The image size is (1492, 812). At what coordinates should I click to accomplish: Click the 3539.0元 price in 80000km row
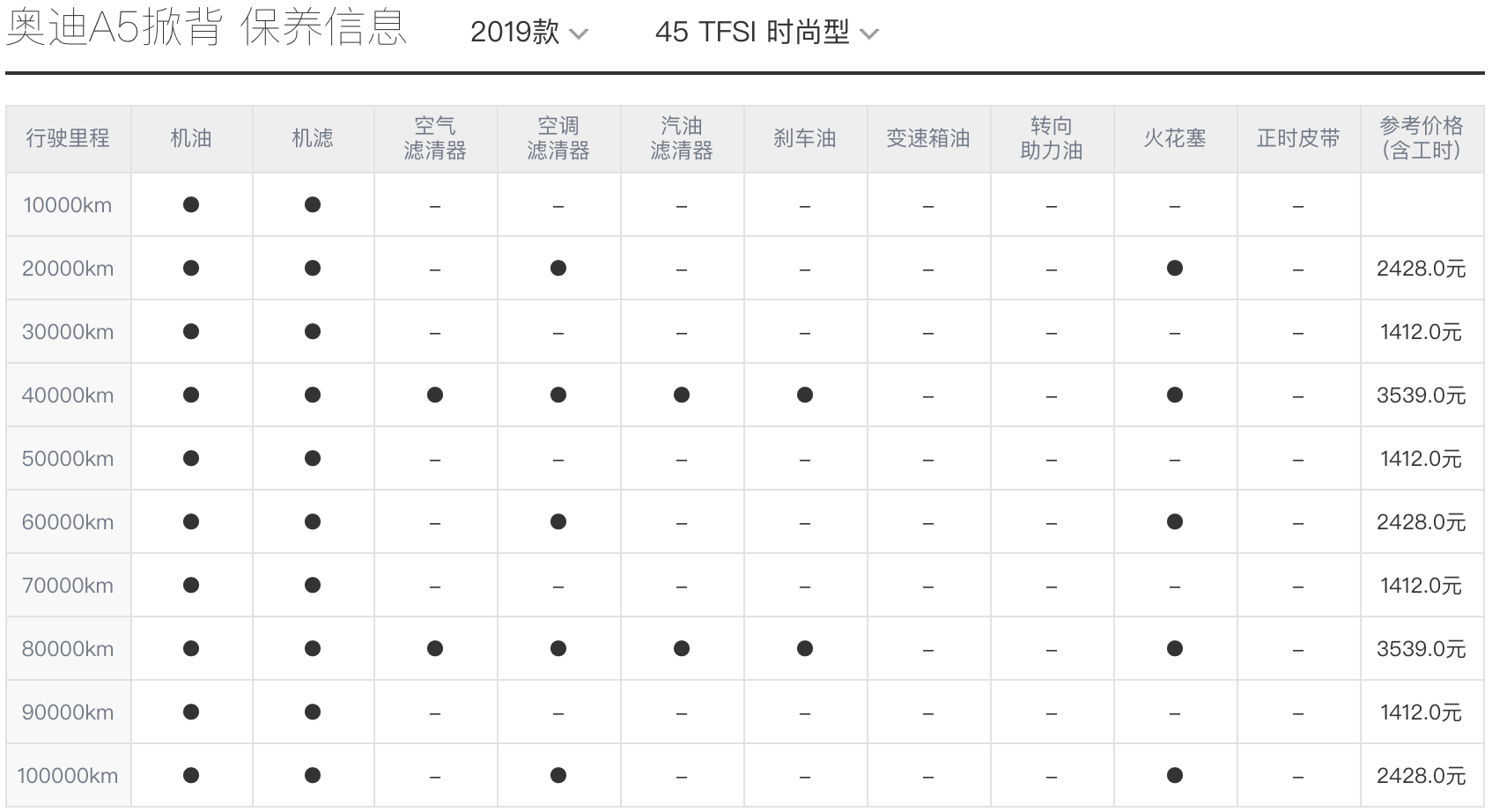[x=1422, y=649]
